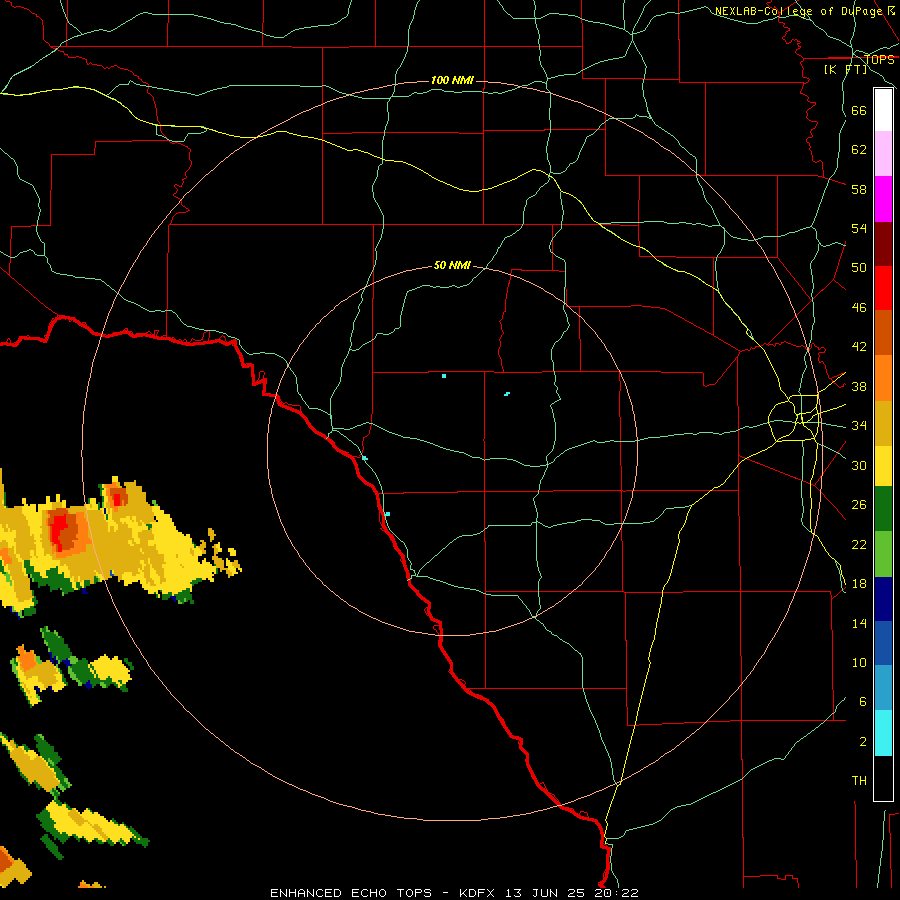Screen dimensions: 900x900
Task: Click the yellow 26-30 kft legend swatch
Action: pos(883,465)
